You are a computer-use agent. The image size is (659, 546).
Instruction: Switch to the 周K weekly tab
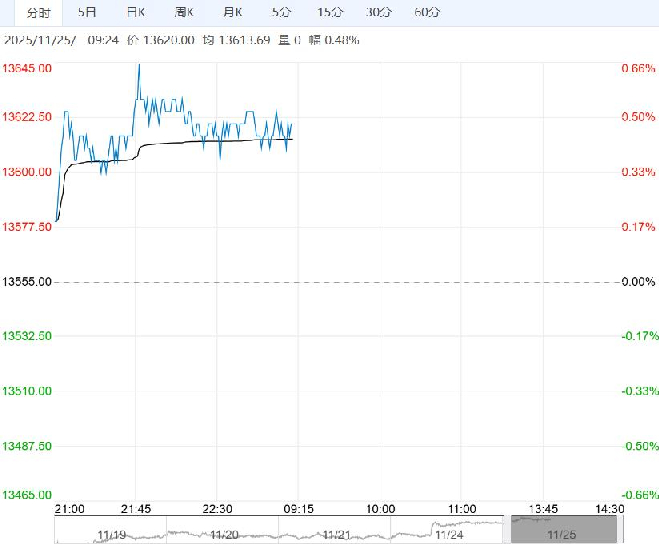pyautogui.click(x=183, y=13)
